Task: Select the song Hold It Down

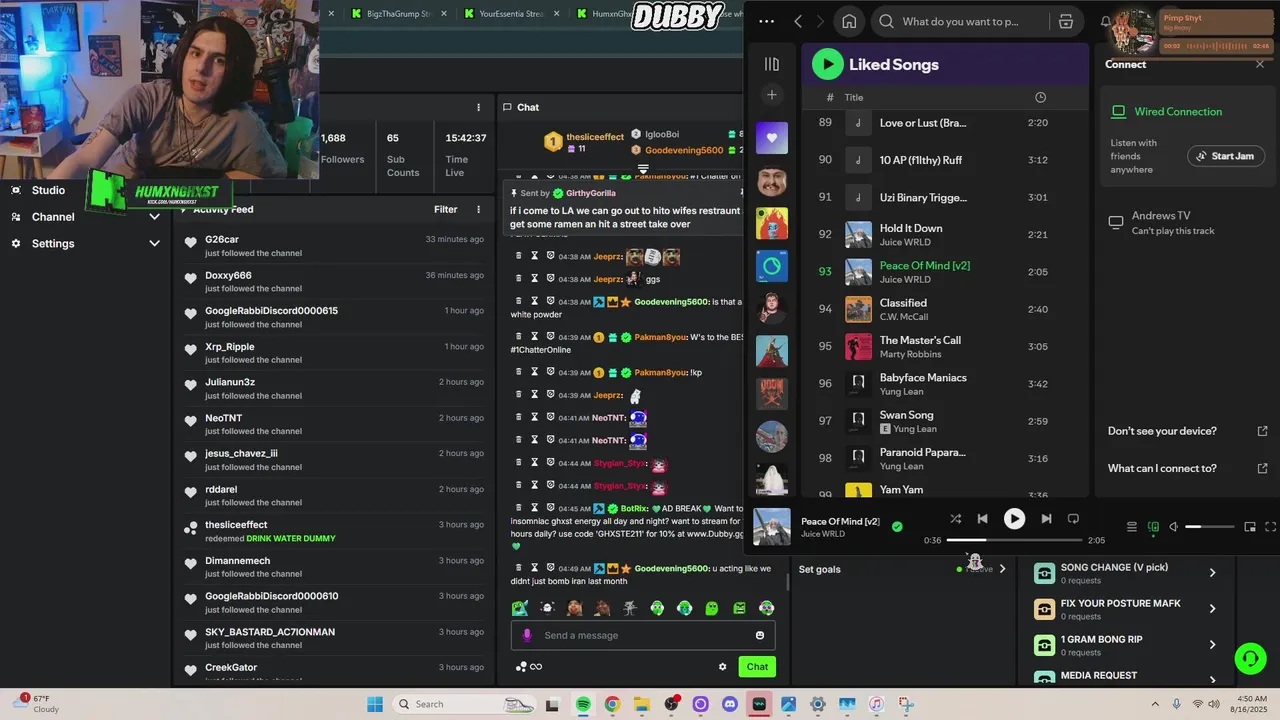Action: 944,234
